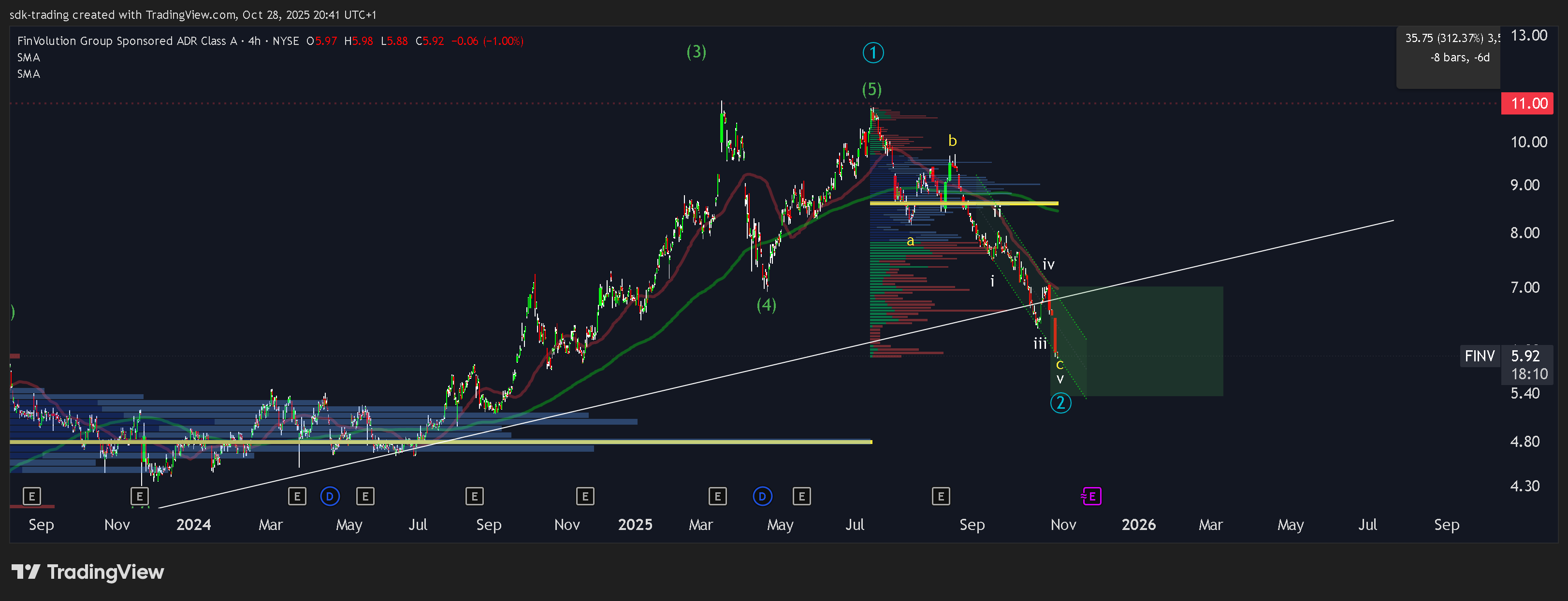Select the earnings E marker near May 2024
This screenshot has width=1568, height=601.
365,496
